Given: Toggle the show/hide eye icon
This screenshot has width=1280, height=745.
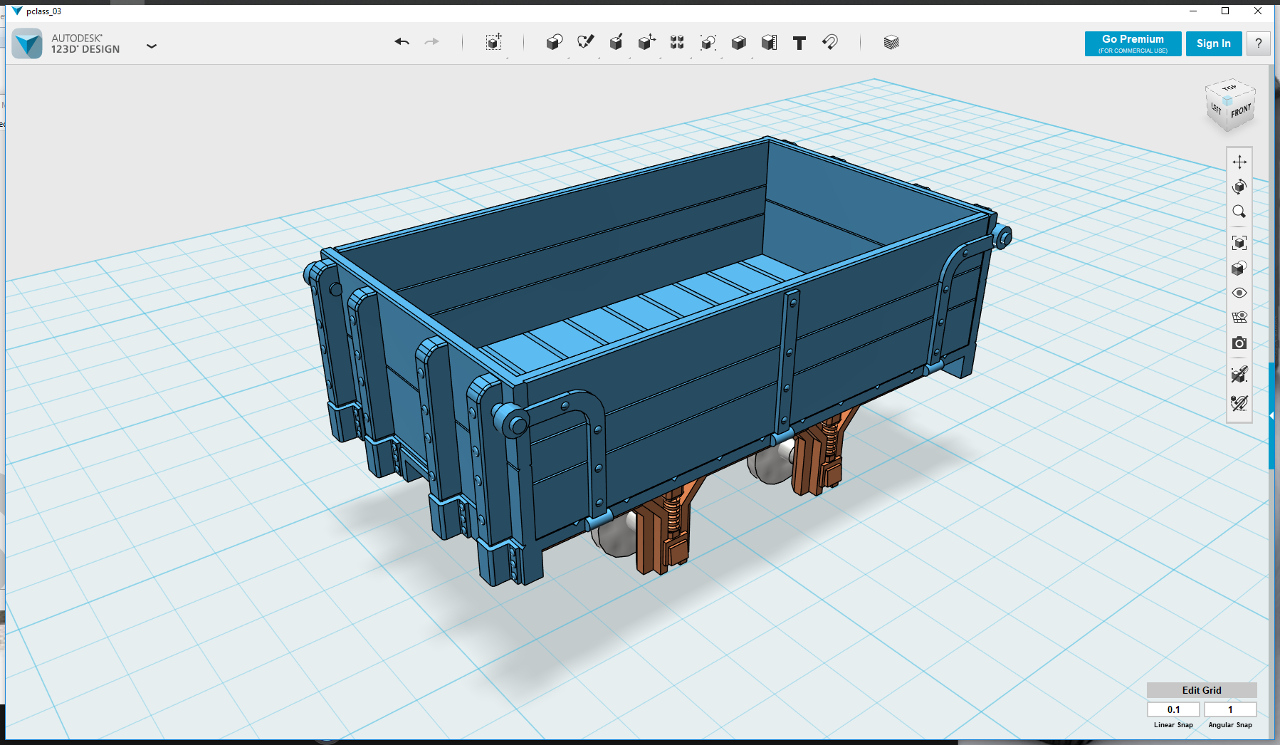Looking at the screenshot, I should point(1240,294).
